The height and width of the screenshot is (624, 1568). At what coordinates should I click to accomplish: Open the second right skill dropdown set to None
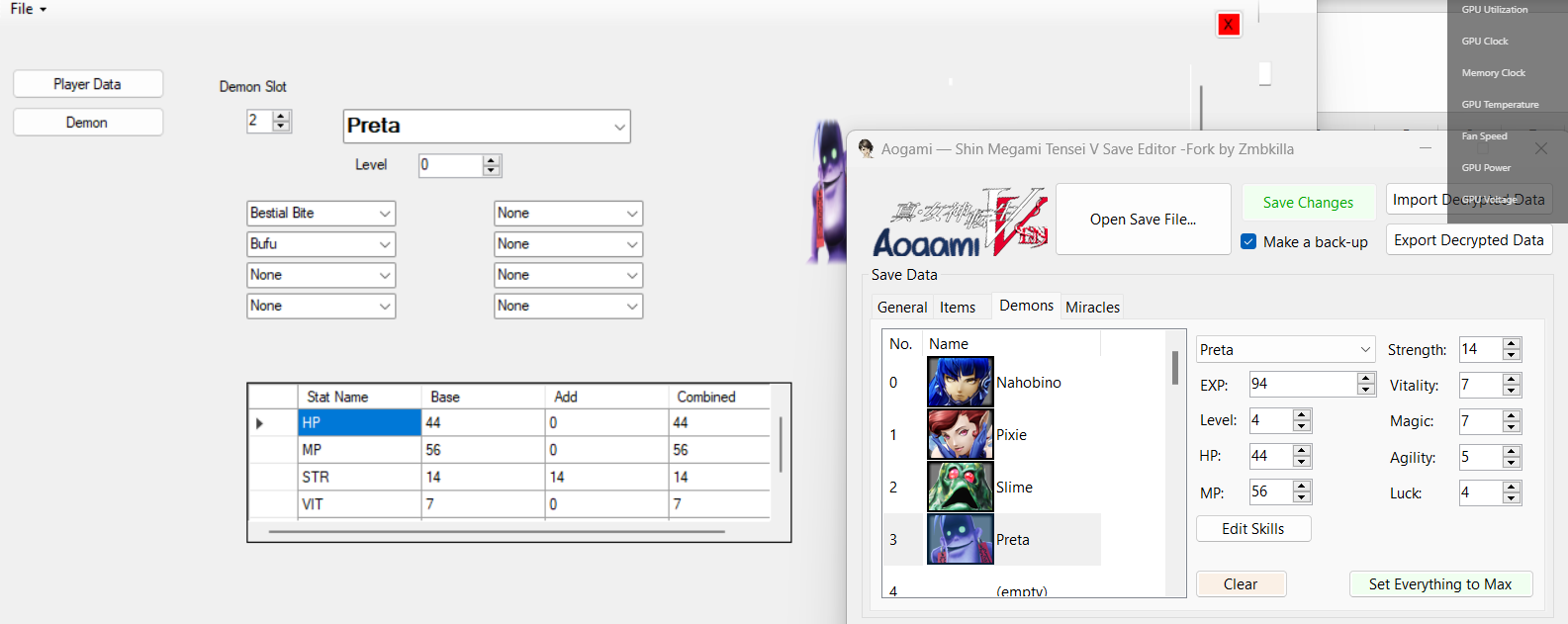[x=632, y=244]
